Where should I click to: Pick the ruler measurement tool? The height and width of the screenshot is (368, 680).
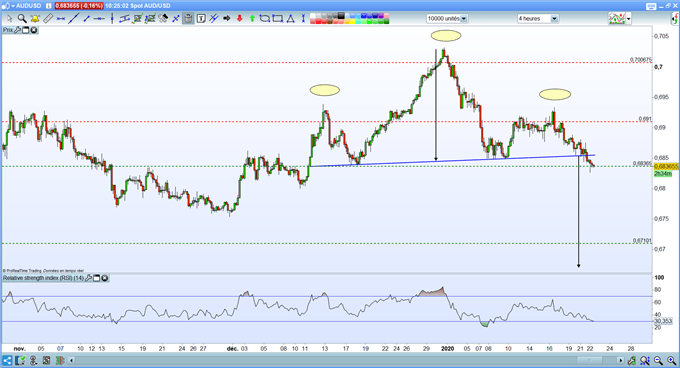(48, 19)
